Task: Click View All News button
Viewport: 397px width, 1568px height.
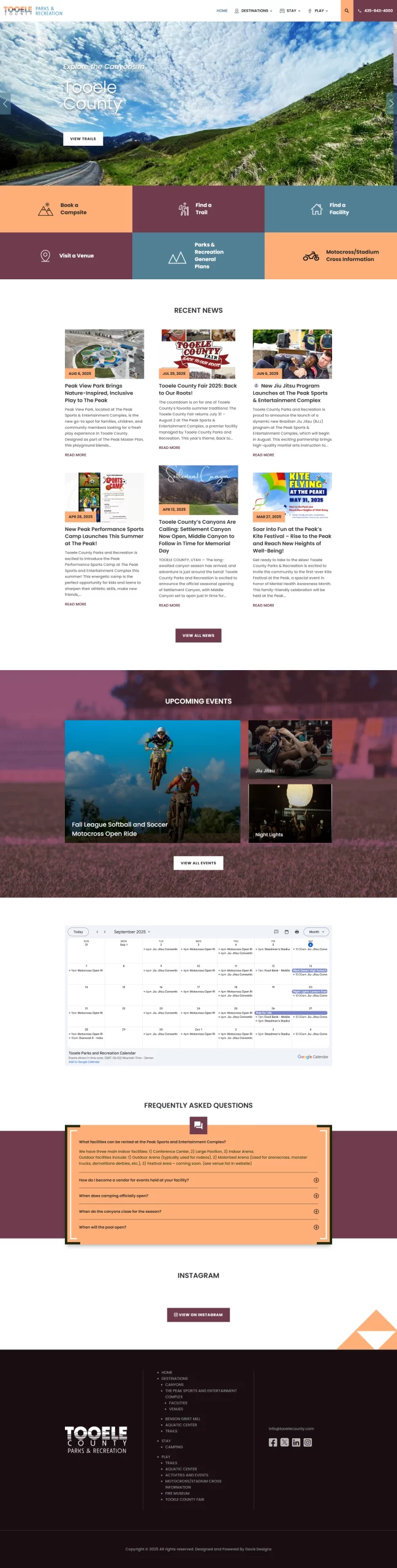Action: [198, 635]
